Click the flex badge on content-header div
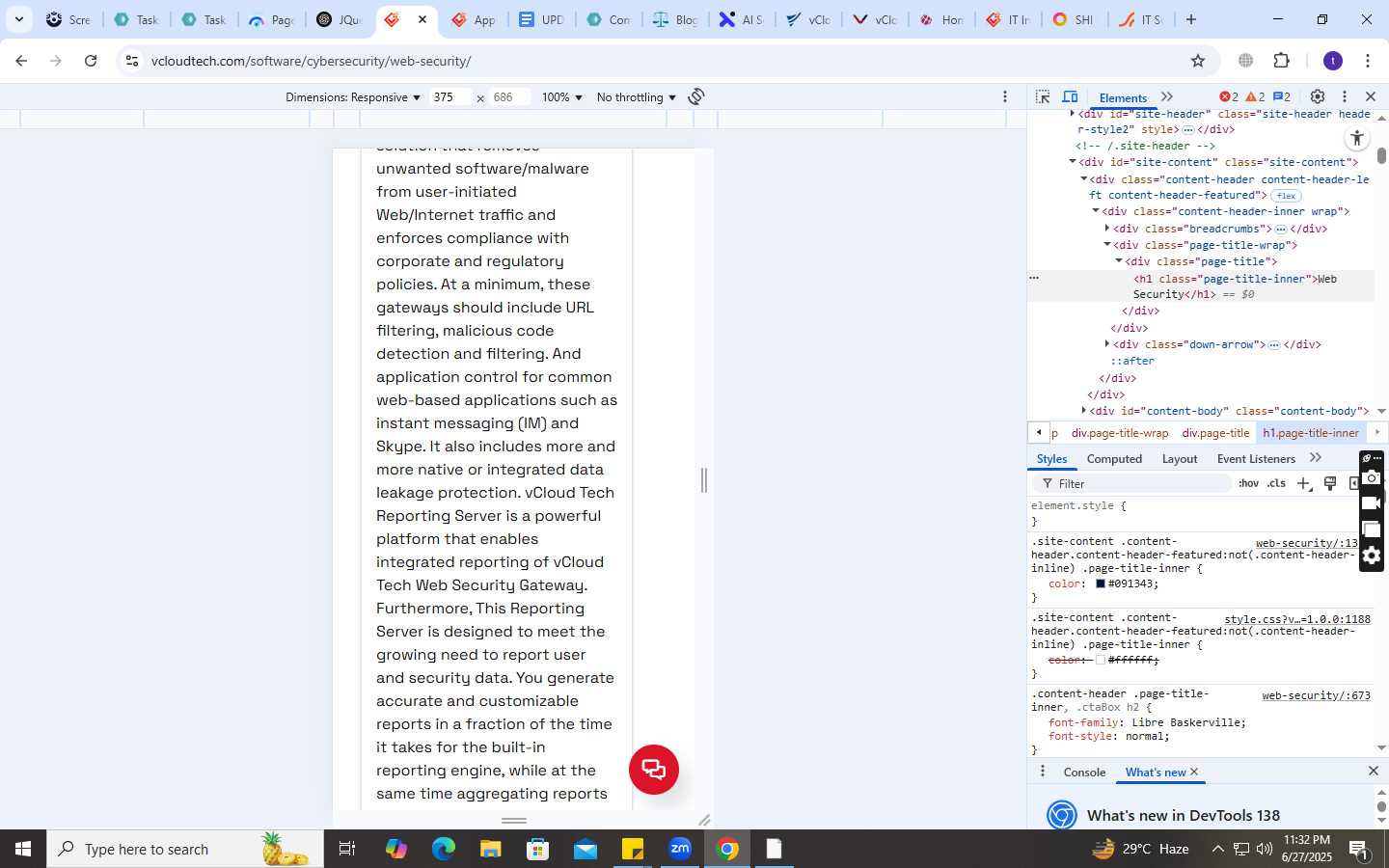The image size is (1389, 868). pos(1286,196)
